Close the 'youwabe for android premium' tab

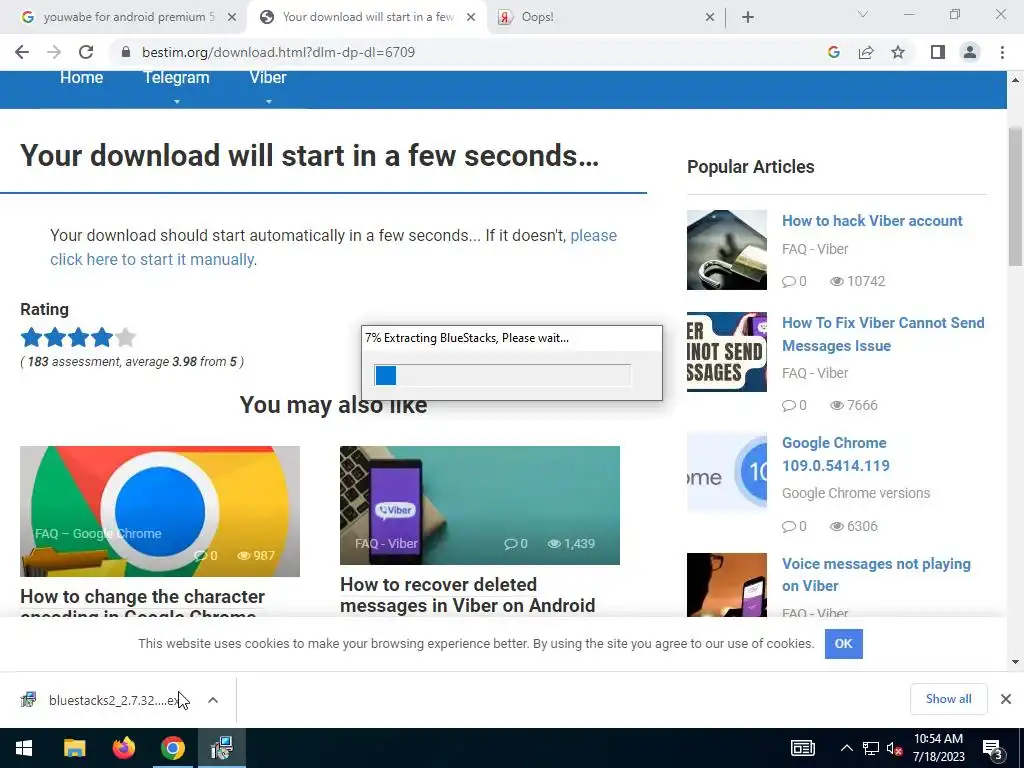(232, 17)
